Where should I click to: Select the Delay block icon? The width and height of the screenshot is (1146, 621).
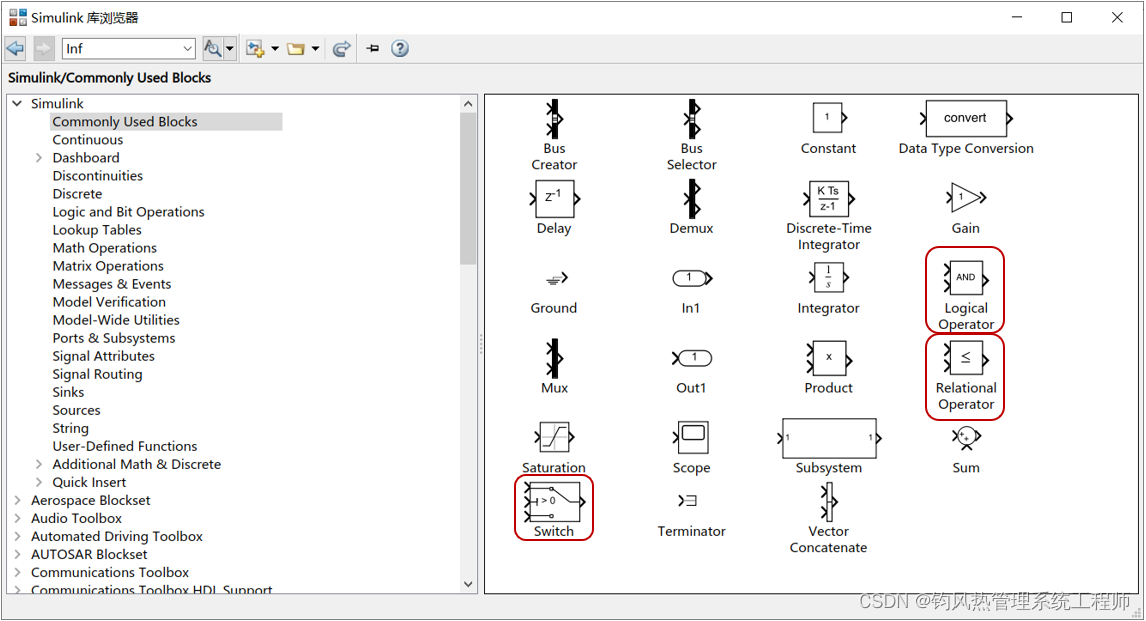tap(554, 198)
